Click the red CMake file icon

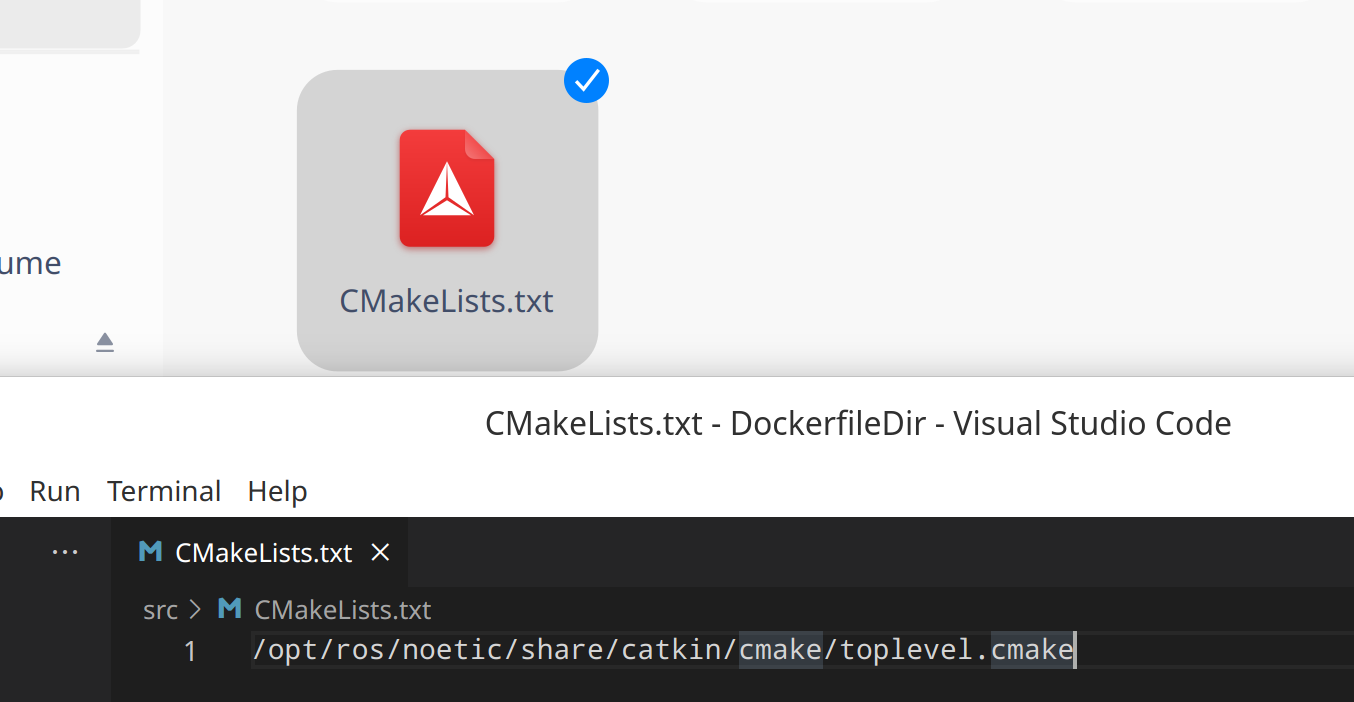(447, 188)
